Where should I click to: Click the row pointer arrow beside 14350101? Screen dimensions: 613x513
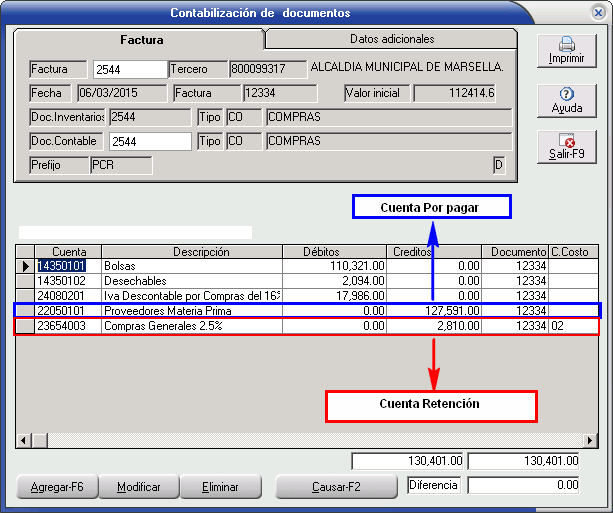(x=26, y=267)
